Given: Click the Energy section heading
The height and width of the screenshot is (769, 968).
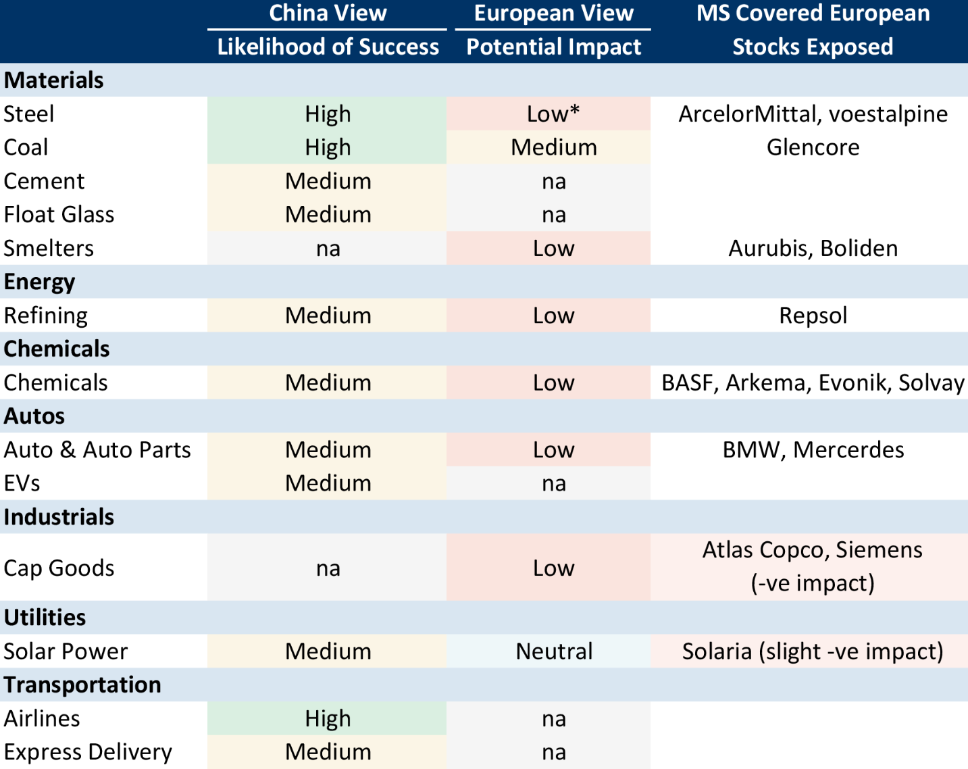Looking at the screenshot, I should pos(40,282).
